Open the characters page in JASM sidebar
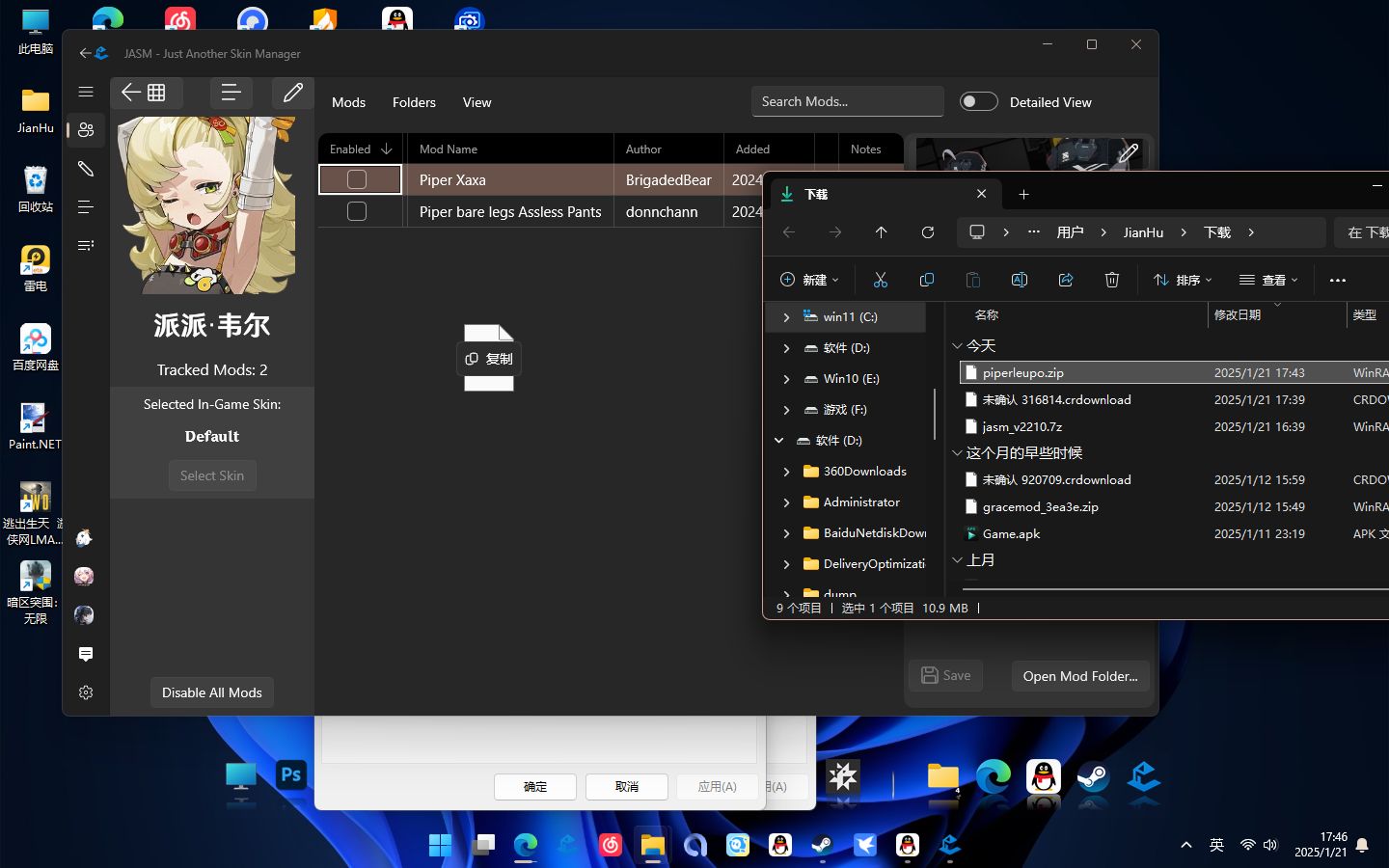Screen dimensions: 1389x868 [86, 129]
